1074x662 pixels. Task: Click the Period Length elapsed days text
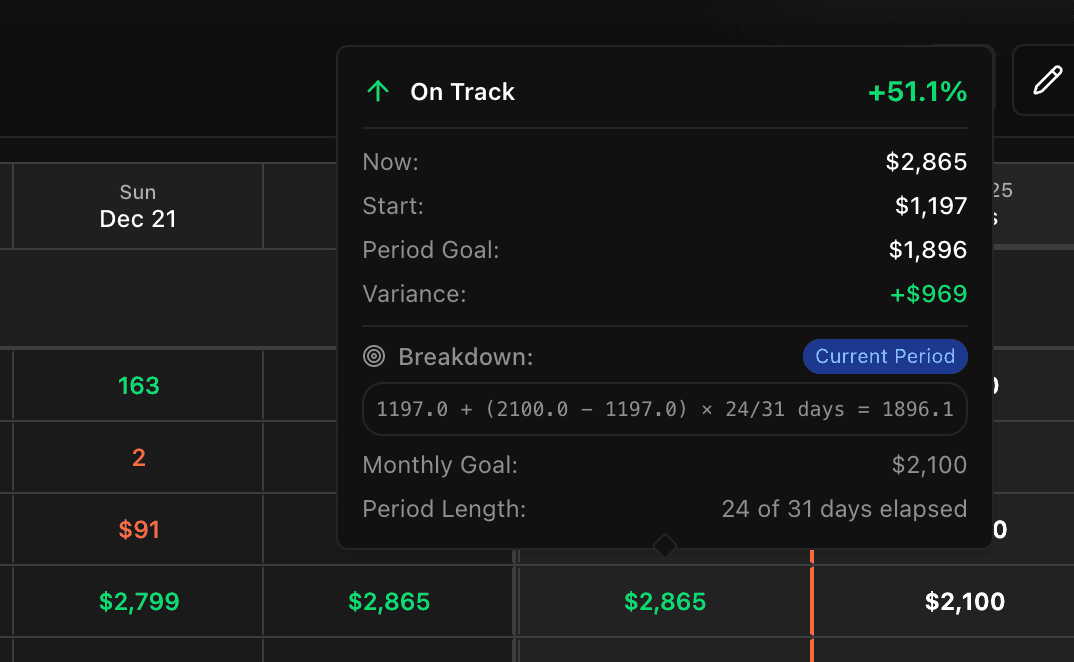click(844, 509)
